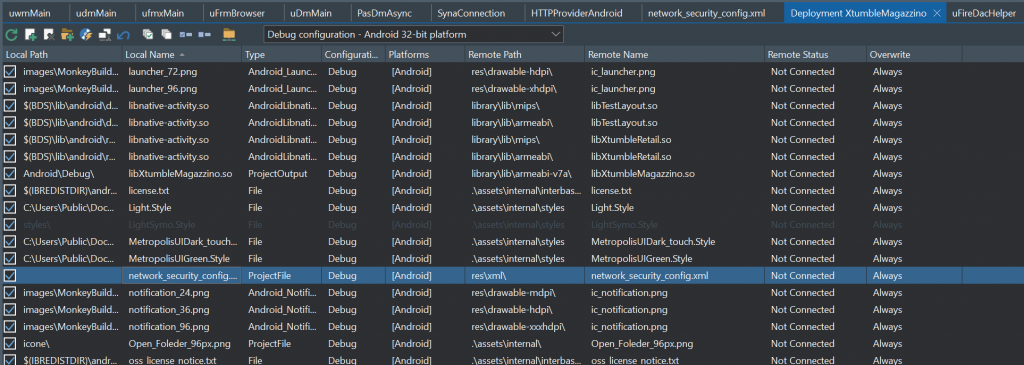
Task: Click the checked-list toolbar icon
Action: pyautogui.click(x=185, y=35)
